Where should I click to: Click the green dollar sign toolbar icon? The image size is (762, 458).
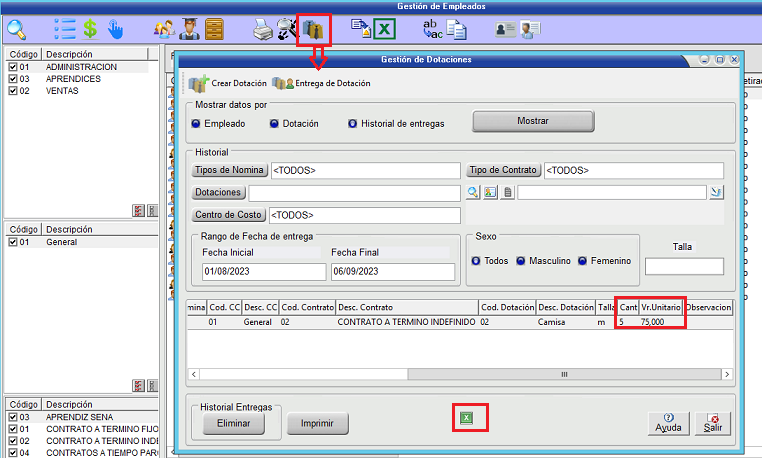pyautogui.click(x=90, y=29)
